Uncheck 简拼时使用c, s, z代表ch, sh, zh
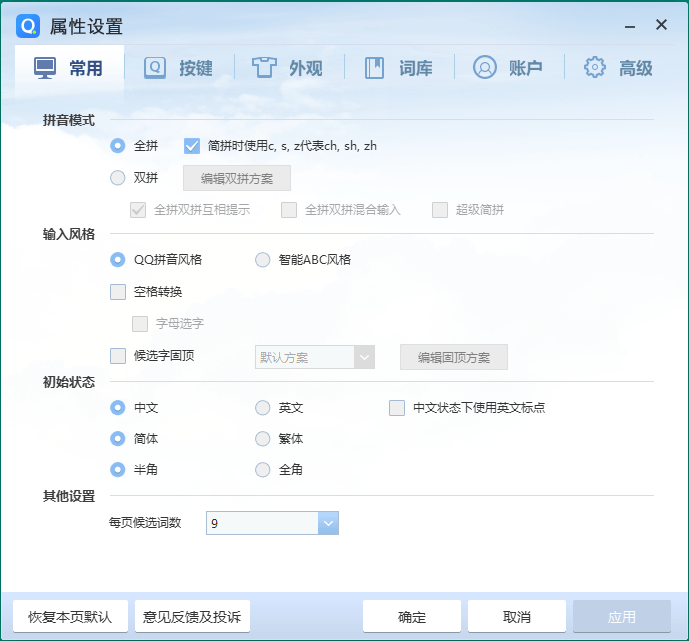The height and width of the screenshot is (641, 689). [x=192, y=146]
